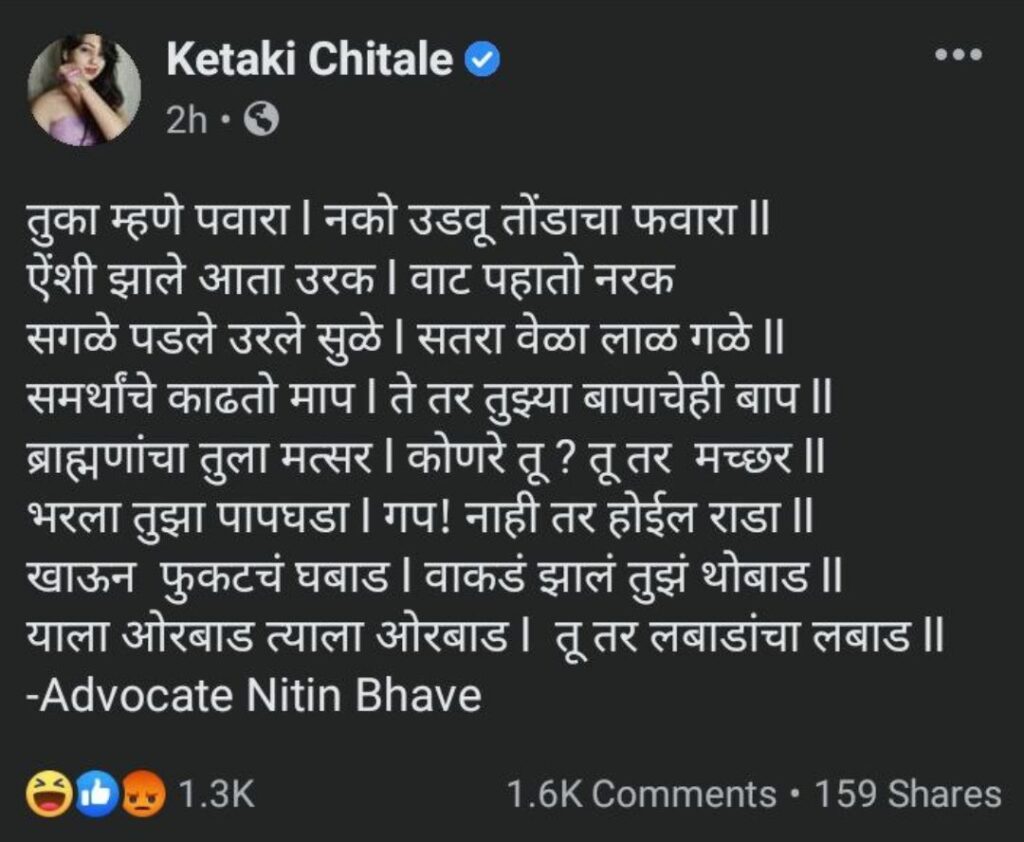View the 159 Shares list
This screenshot has height=842, width=1024.
click(x=908, y=794)
